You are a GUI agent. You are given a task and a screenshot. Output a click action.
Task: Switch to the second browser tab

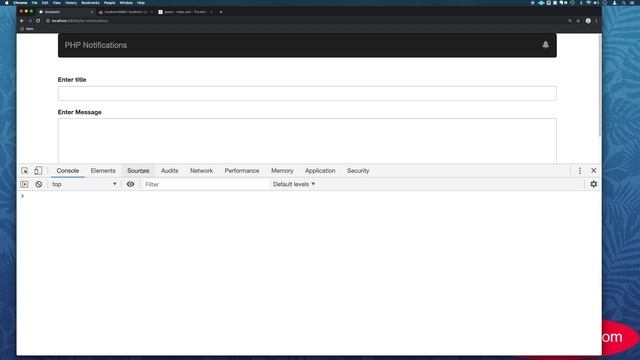coord(125,12)
